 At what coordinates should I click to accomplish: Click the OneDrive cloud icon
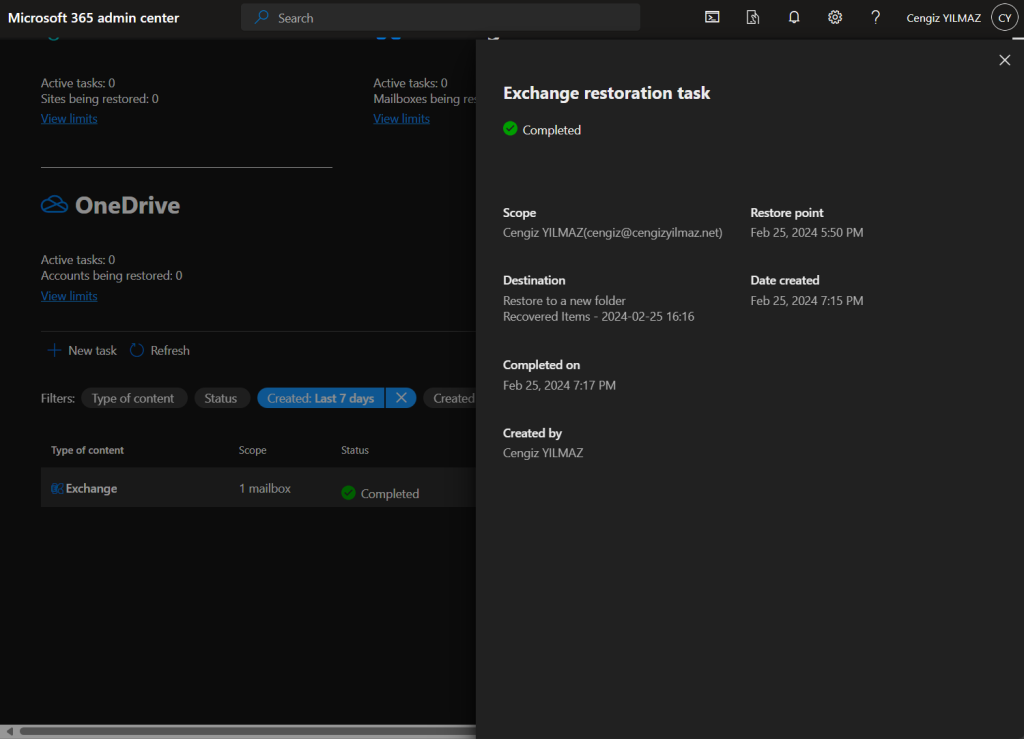54,205
